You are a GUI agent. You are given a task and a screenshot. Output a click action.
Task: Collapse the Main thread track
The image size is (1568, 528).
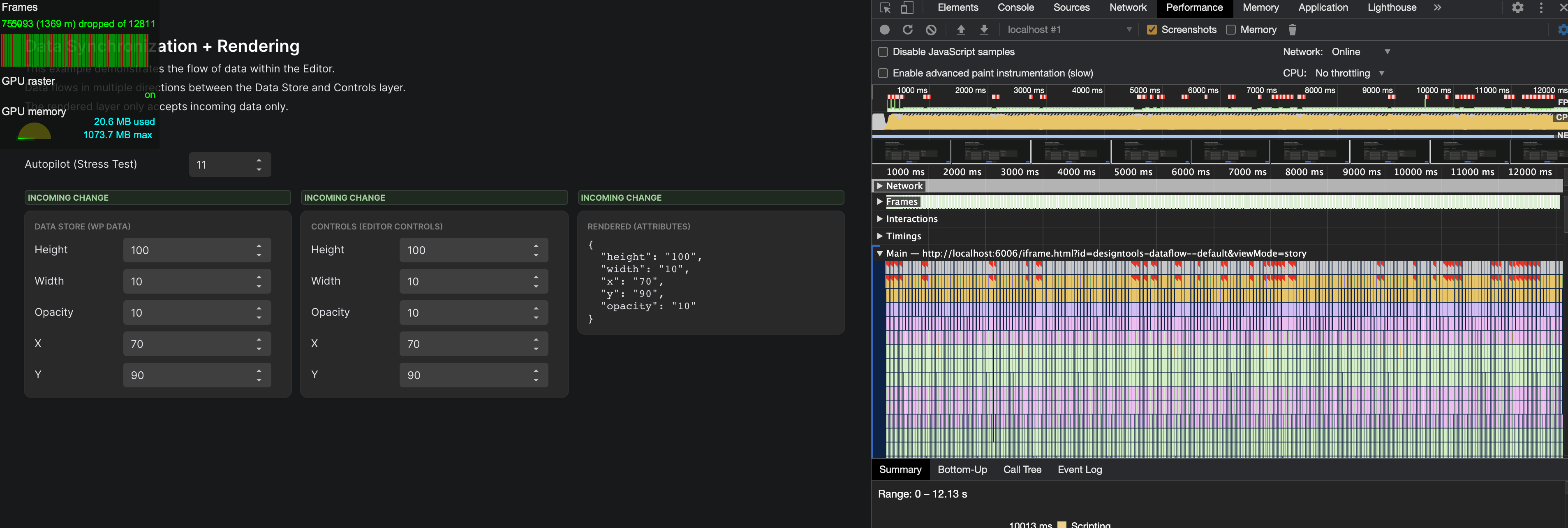879,253
